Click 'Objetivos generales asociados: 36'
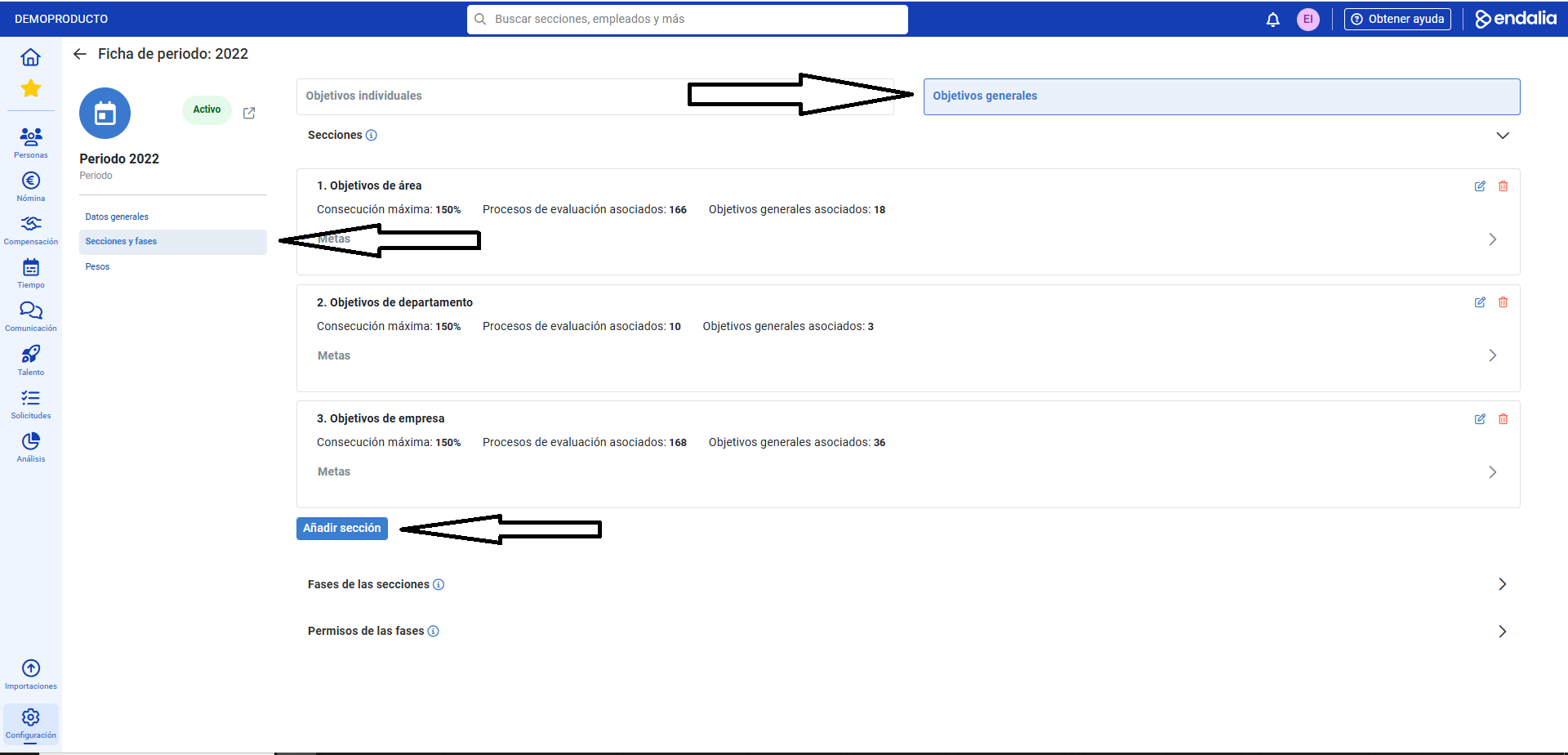 pos(797,443)
